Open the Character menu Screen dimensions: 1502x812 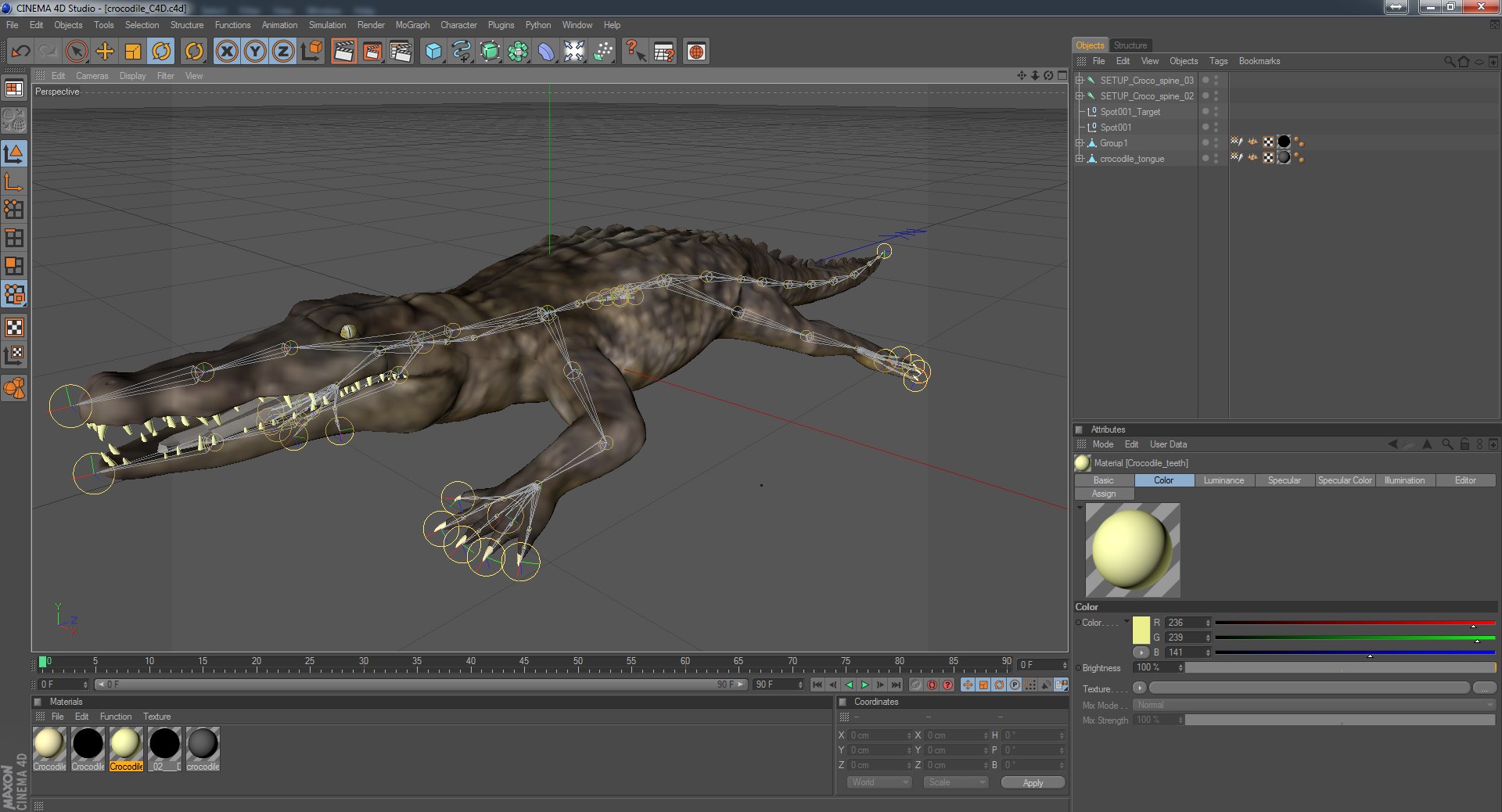click(458, 25)
